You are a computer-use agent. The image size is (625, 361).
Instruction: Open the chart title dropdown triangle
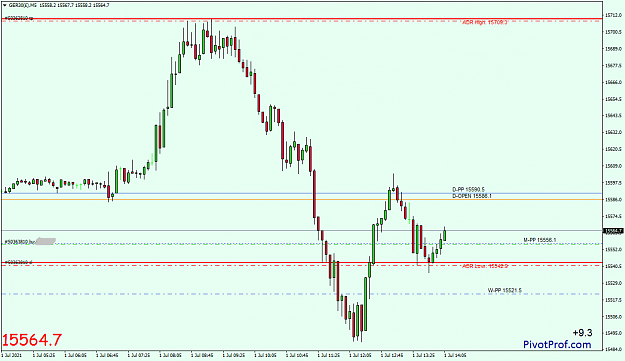coord(5,5)
